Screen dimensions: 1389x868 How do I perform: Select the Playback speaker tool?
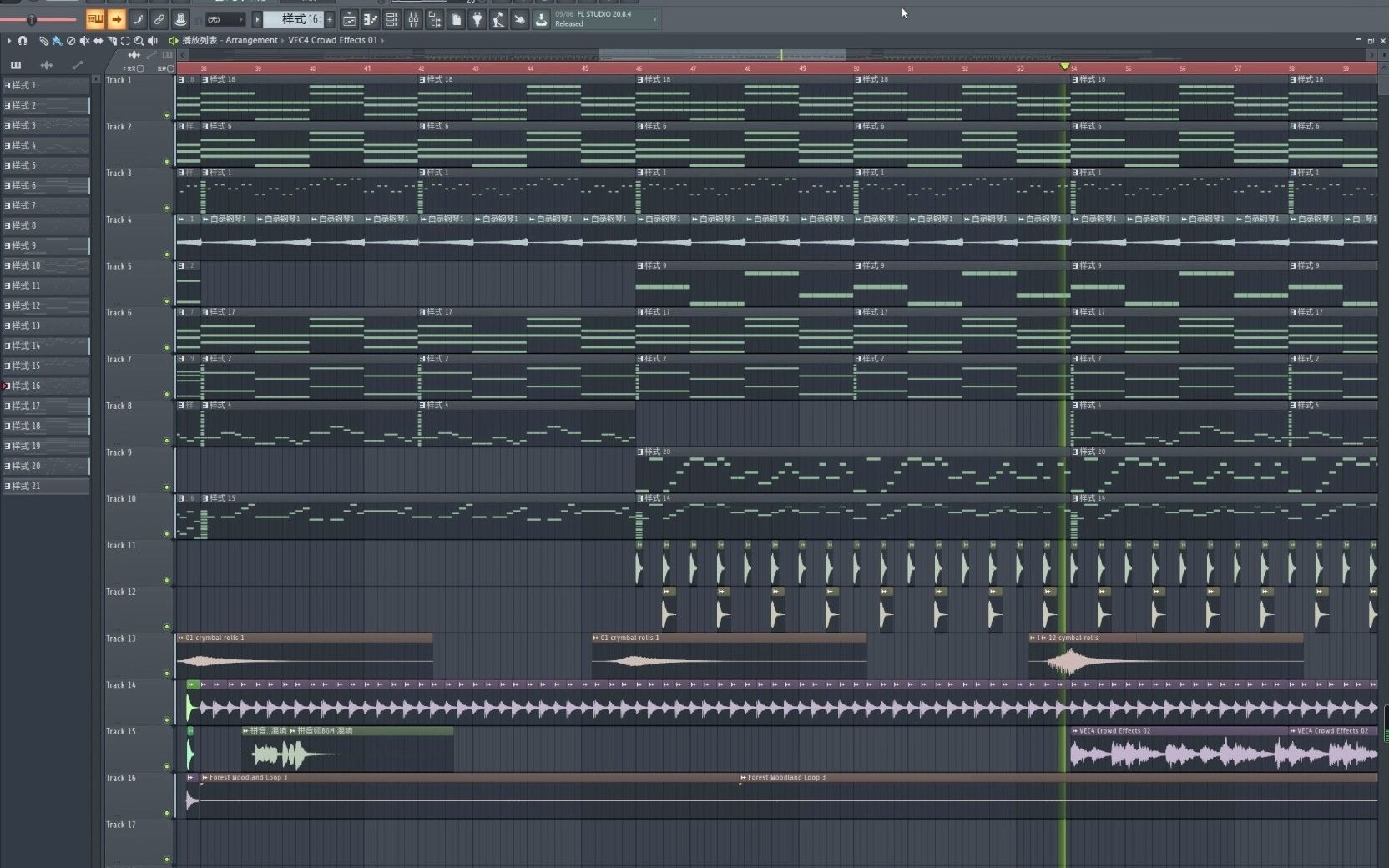click(x=153, y=40)
